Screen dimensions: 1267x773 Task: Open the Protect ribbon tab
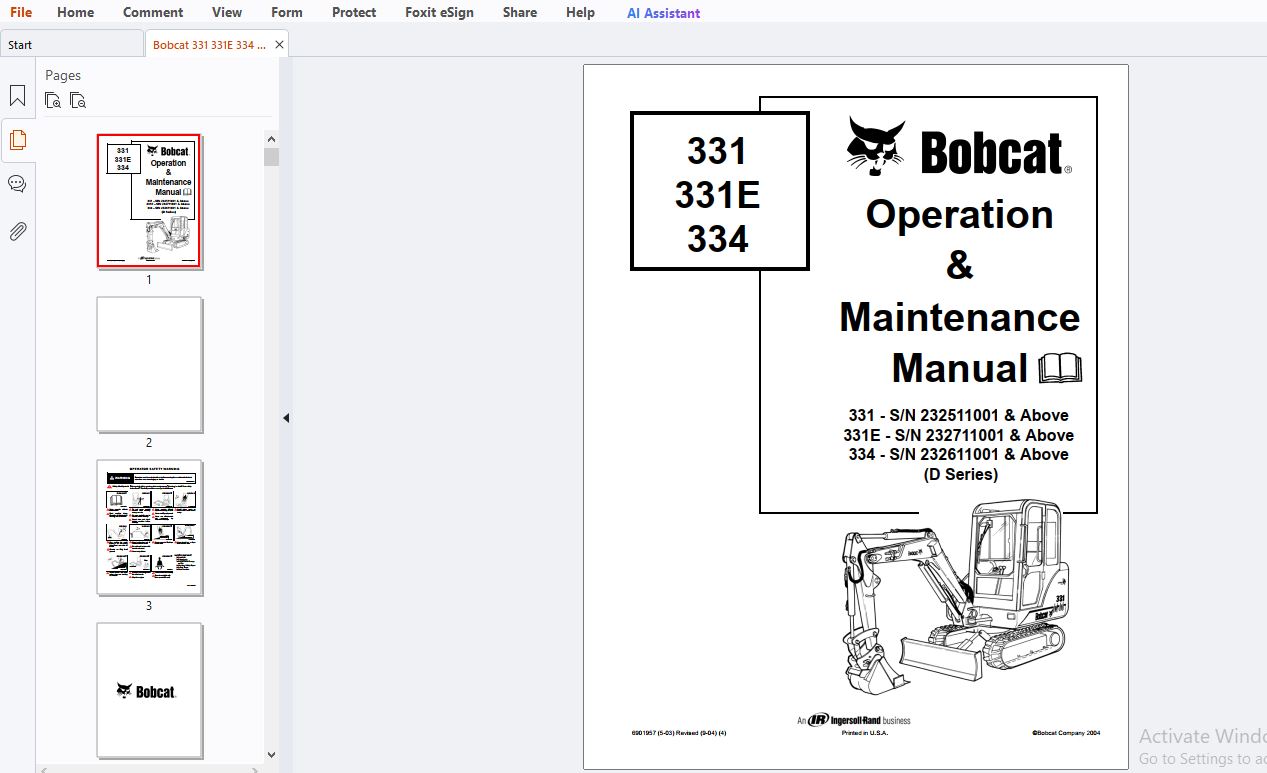pos(354,12)
